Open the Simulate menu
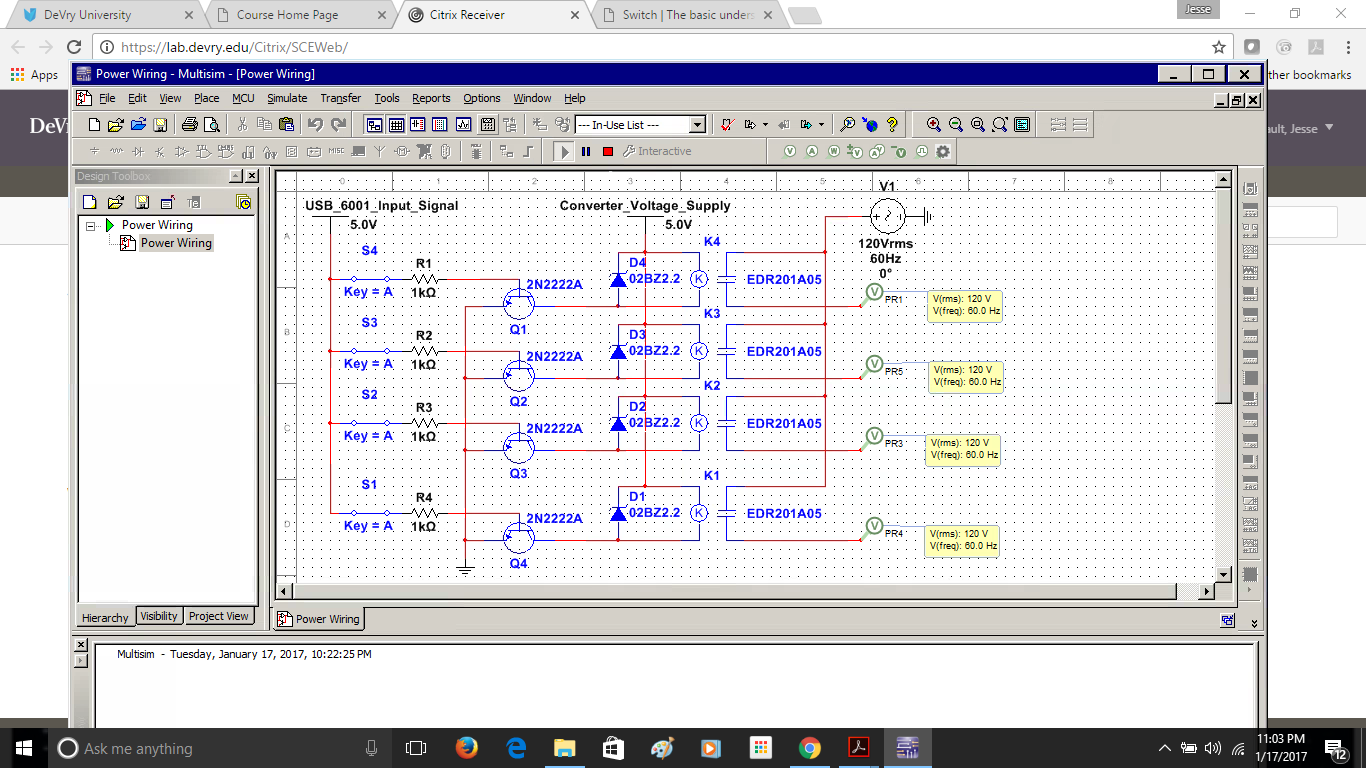Screen dimensions: 1366x768 pos(286,98)
